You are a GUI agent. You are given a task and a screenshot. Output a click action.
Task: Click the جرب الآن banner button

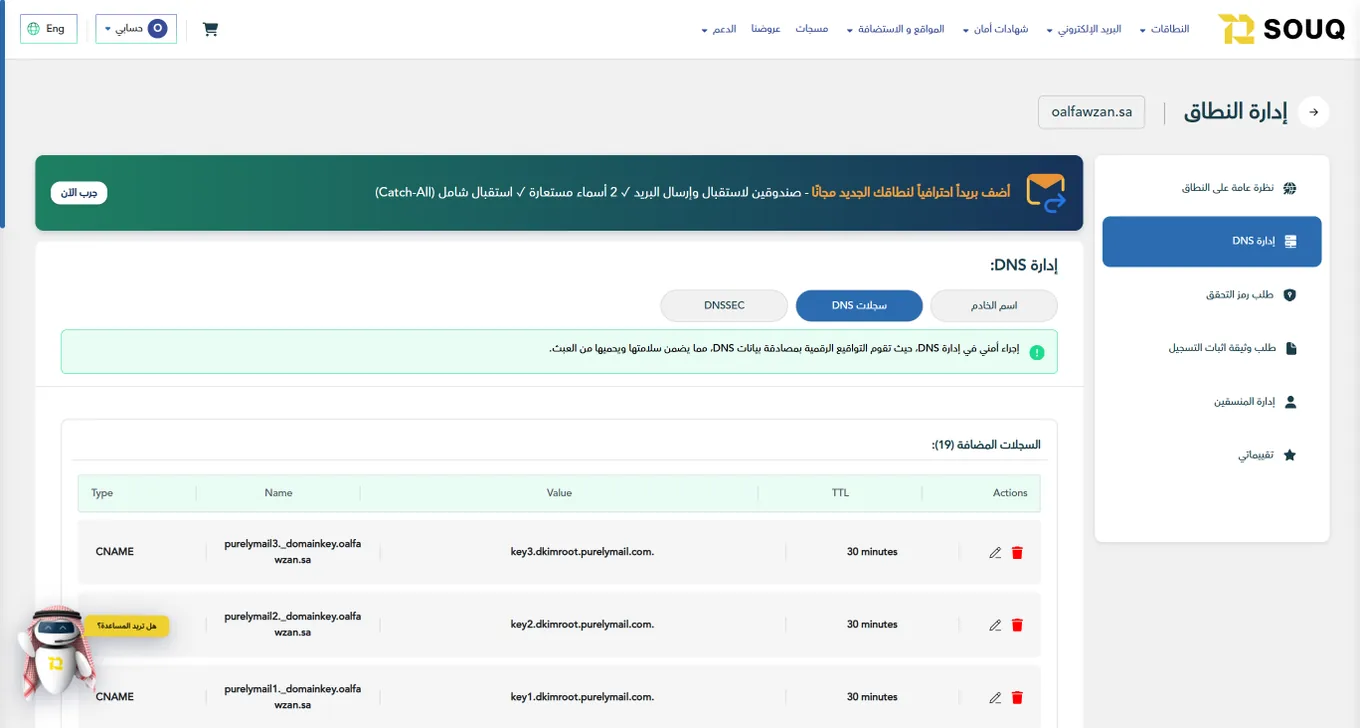coord(79,193)
